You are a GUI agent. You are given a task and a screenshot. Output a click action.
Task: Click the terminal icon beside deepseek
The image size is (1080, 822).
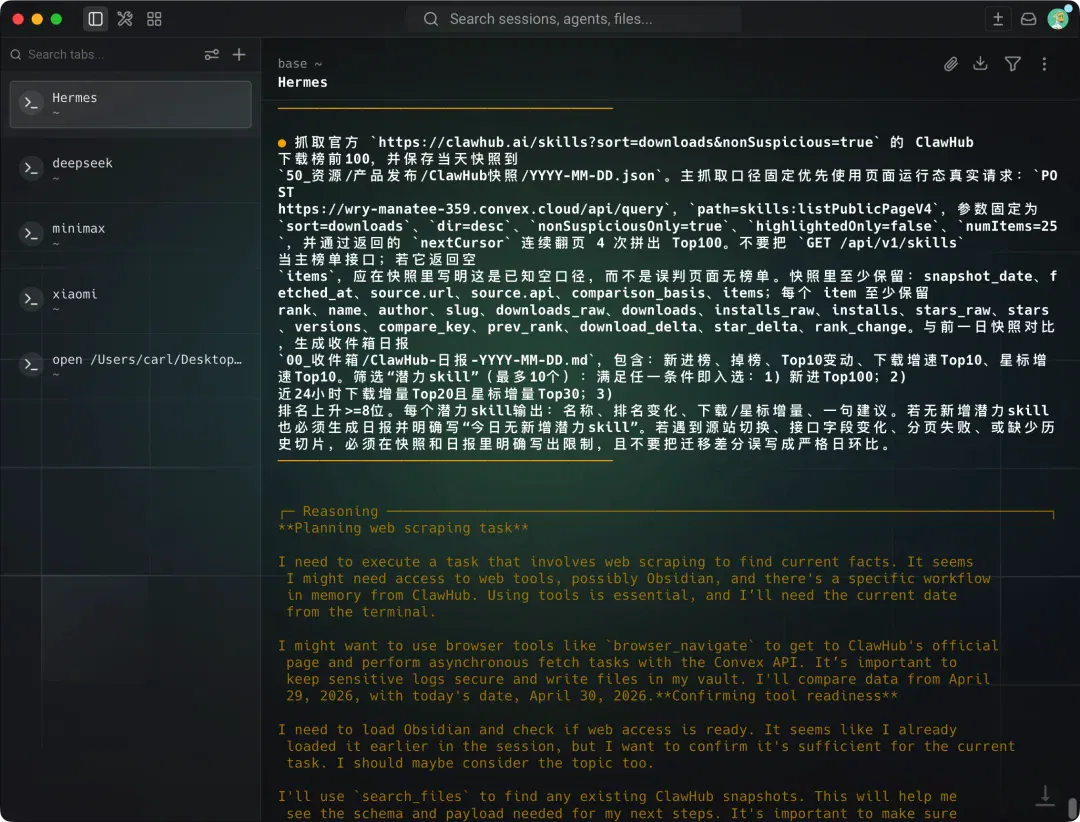pyautogui.click(x=31, y=168)
